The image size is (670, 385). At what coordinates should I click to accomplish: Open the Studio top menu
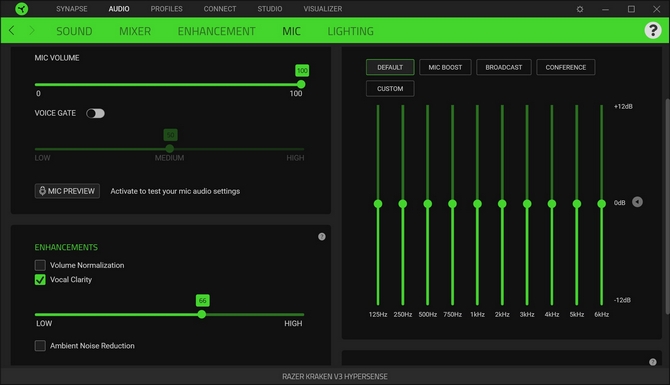click(270, 9)
